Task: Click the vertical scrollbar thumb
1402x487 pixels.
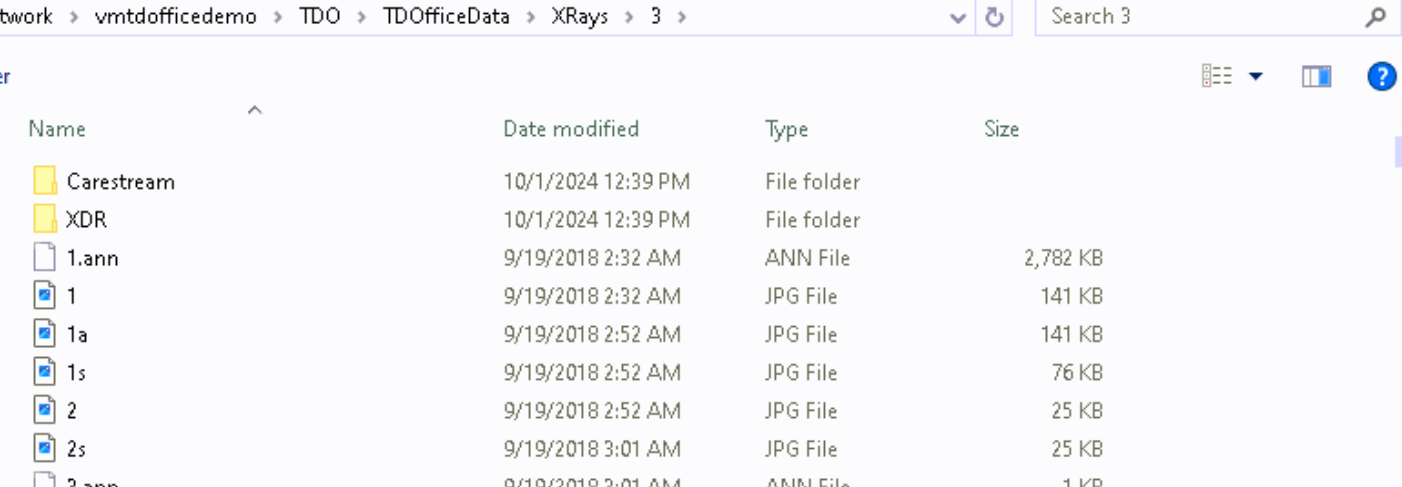Action: [1397, 150]
